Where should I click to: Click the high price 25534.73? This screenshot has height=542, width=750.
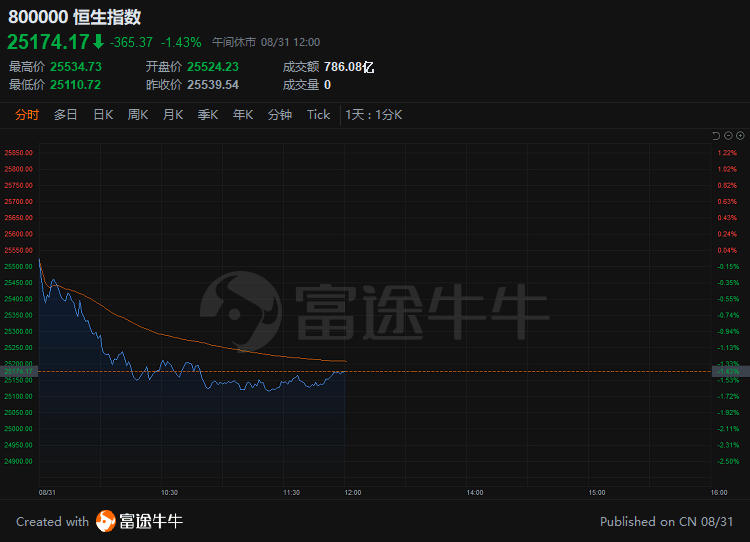click(x=76, y=67)
